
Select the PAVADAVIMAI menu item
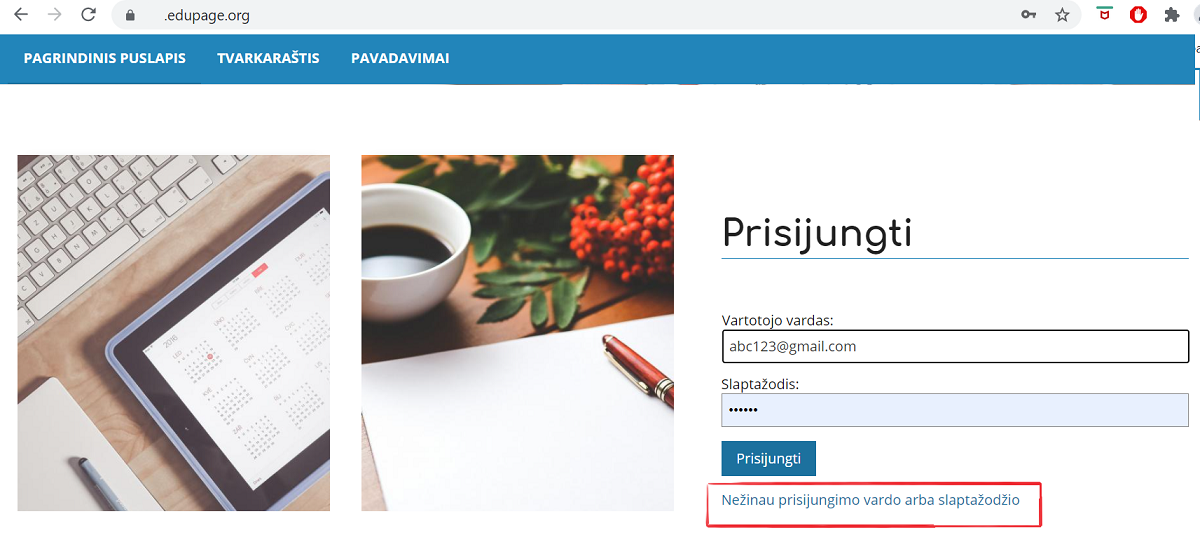tap(400, 58)
